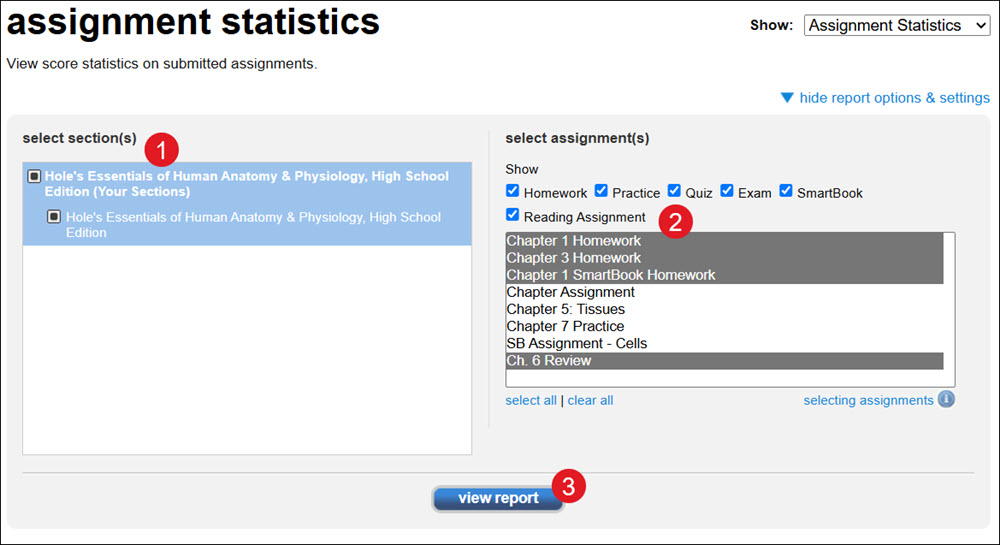The height and width of the screenshot is (545, 1000).
Task: Click the info icon beside selecting assignments
Action: [946, 400]
